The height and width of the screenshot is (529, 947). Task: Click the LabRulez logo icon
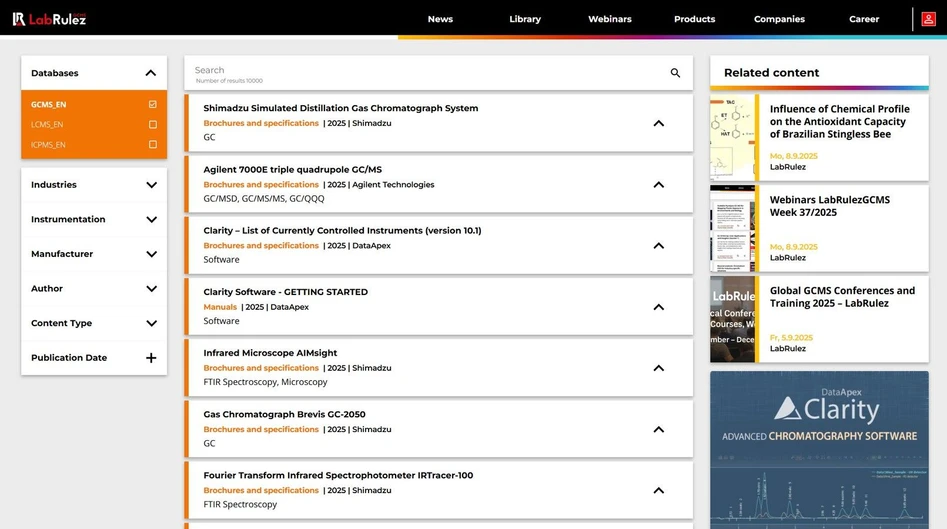pyautogui.click(x=19, y=19)
